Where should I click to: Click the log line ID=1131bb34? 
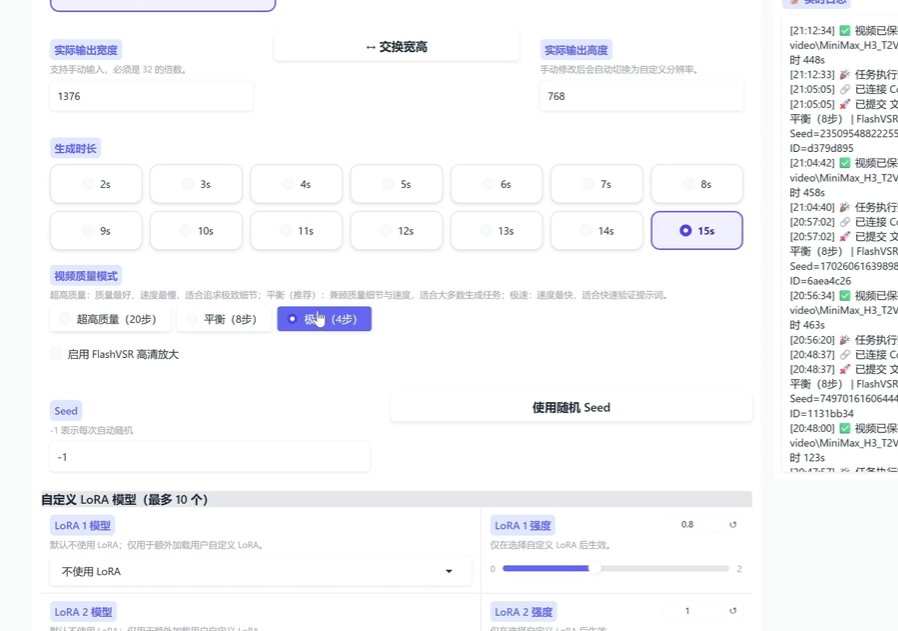coord(821,413)
